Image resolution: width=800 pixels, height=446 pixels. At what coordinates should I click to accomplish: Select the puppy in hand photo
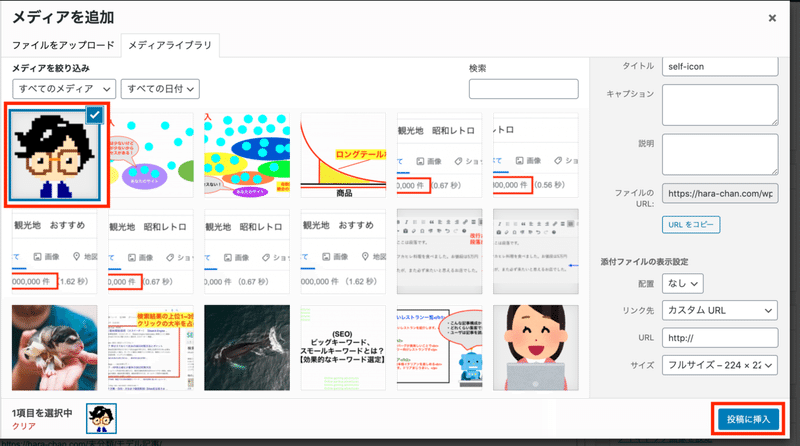tap(55, 348)
